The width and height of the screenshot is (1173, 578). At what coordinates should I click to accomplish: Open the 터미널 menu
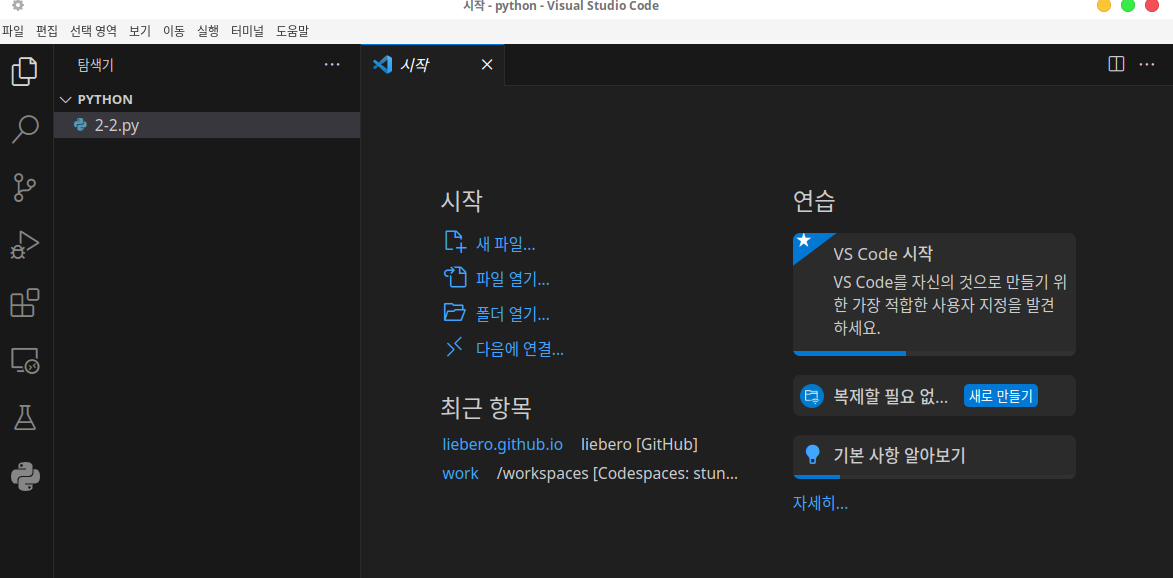pyautogui.click(x=248, y=31)
